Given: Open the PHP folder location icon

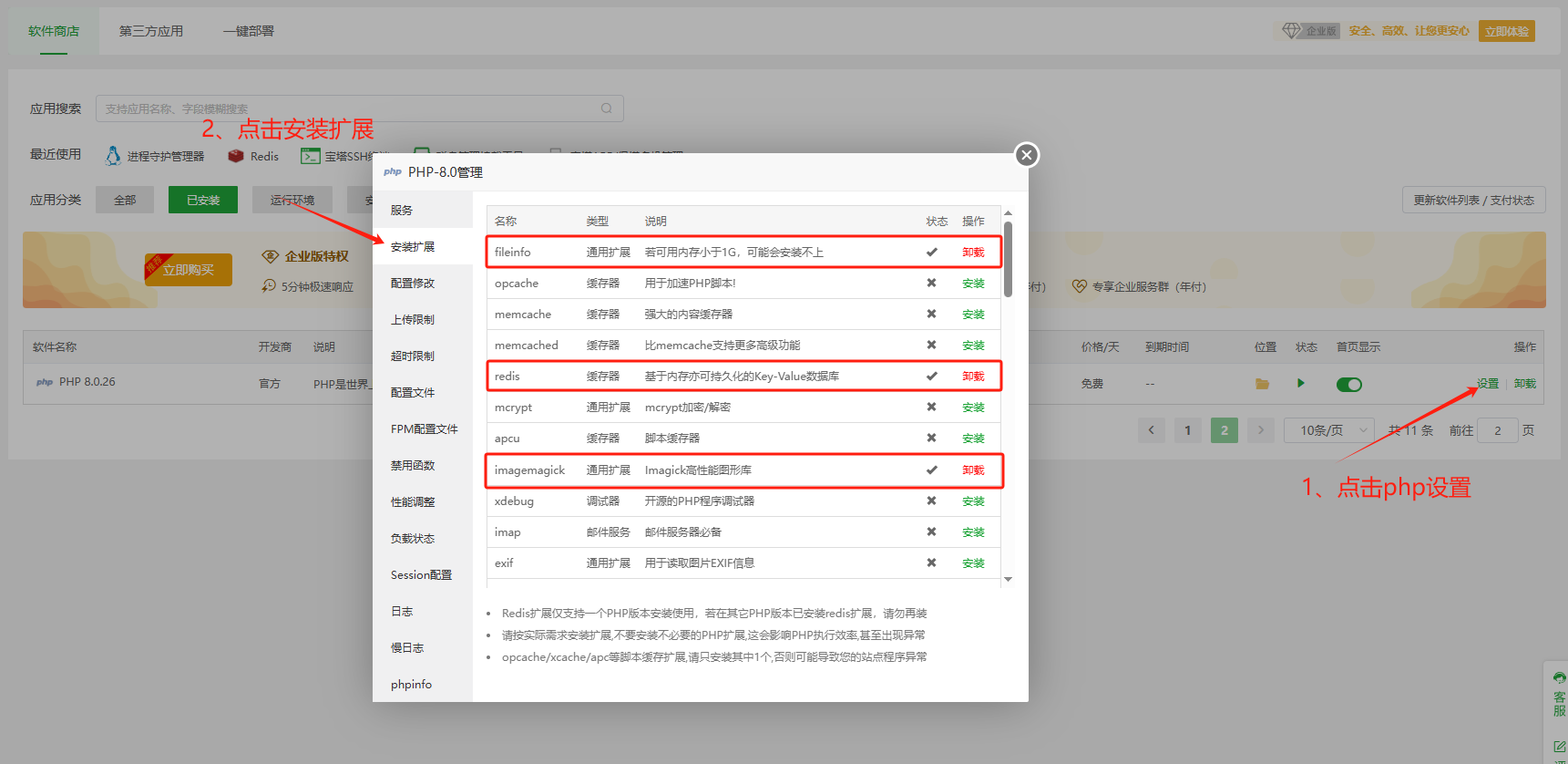Looking at the screenshot, I should 1262,384.
